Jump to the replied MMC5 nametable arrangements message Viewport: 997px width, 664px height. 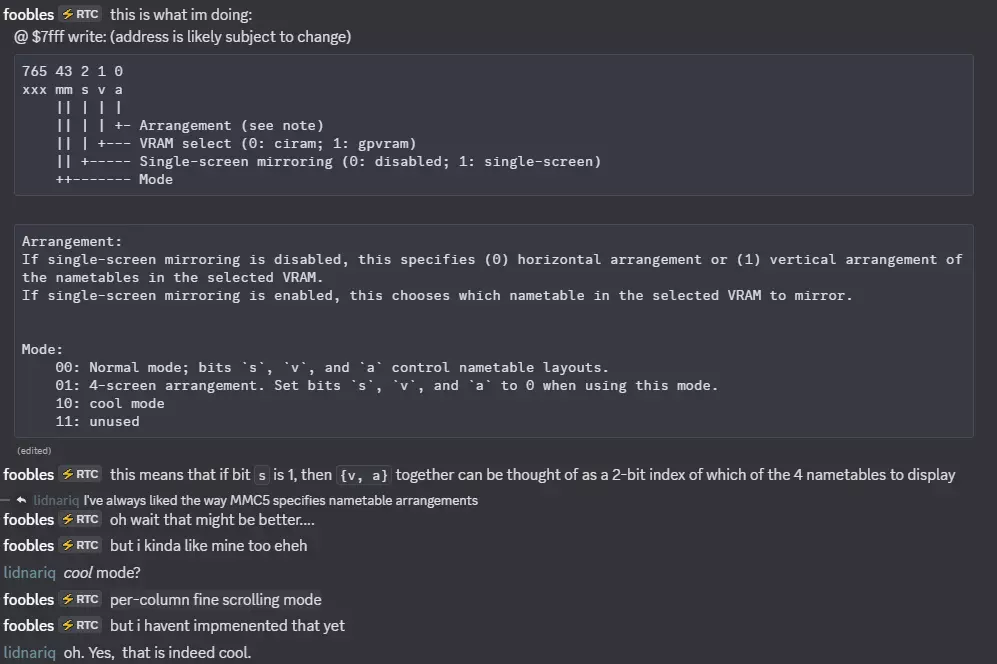coord(280,501)
